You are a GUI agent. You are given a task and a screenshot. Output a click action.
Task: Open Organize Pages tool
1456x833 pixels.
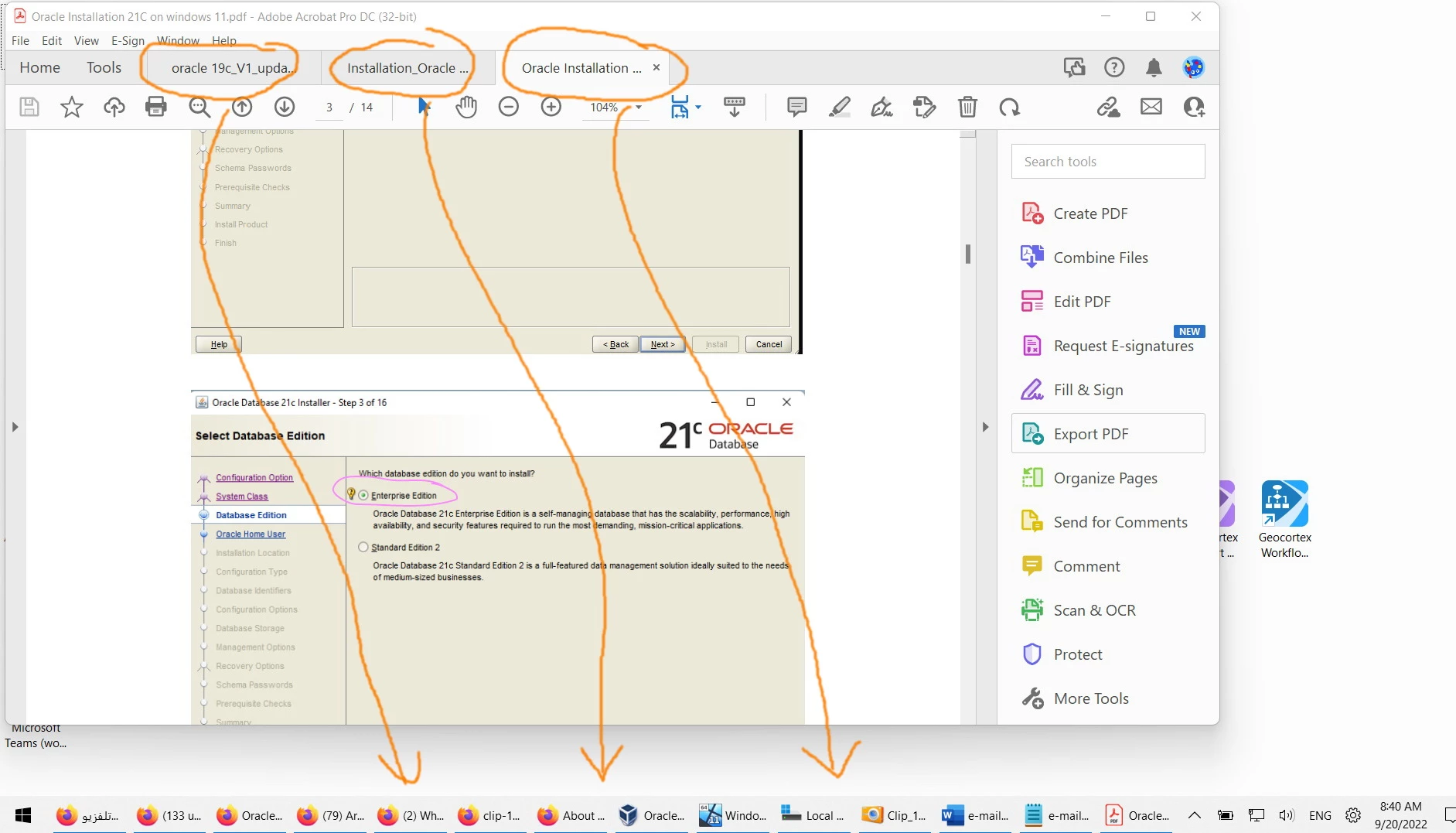[x=1107, y=478]
